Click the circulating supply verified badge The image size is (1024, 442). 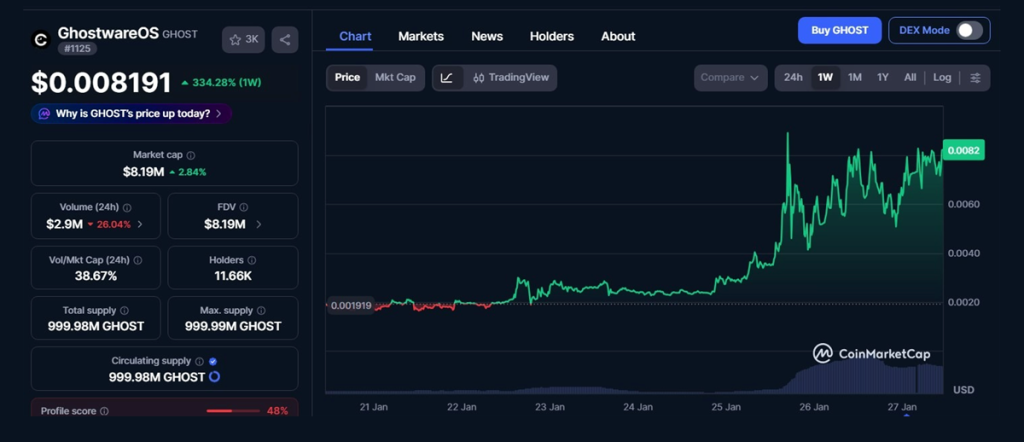213,361
